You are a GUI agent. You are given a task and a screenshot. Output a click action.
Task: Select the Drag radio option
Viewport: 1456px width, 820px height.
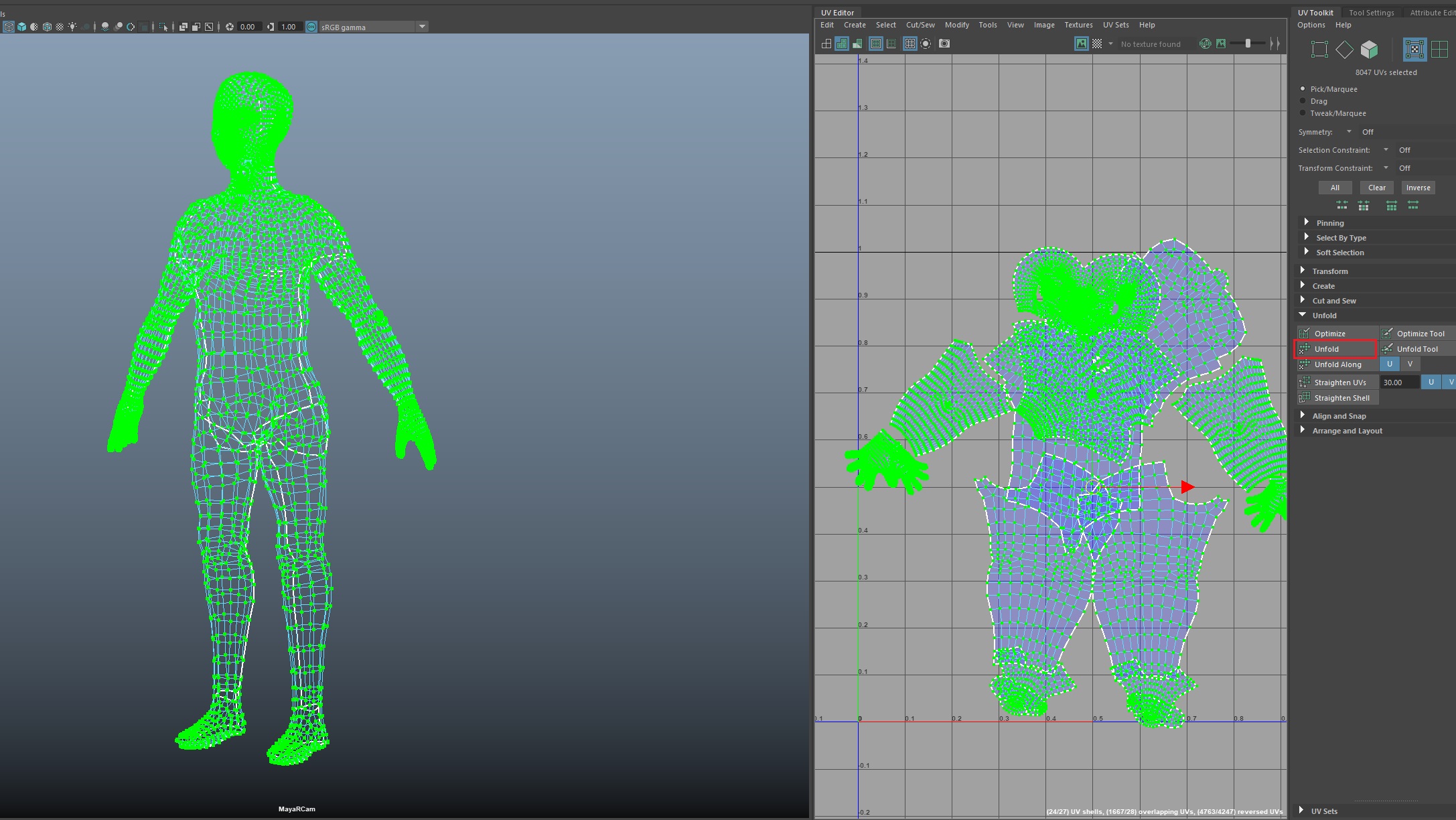pos(1303,101)
